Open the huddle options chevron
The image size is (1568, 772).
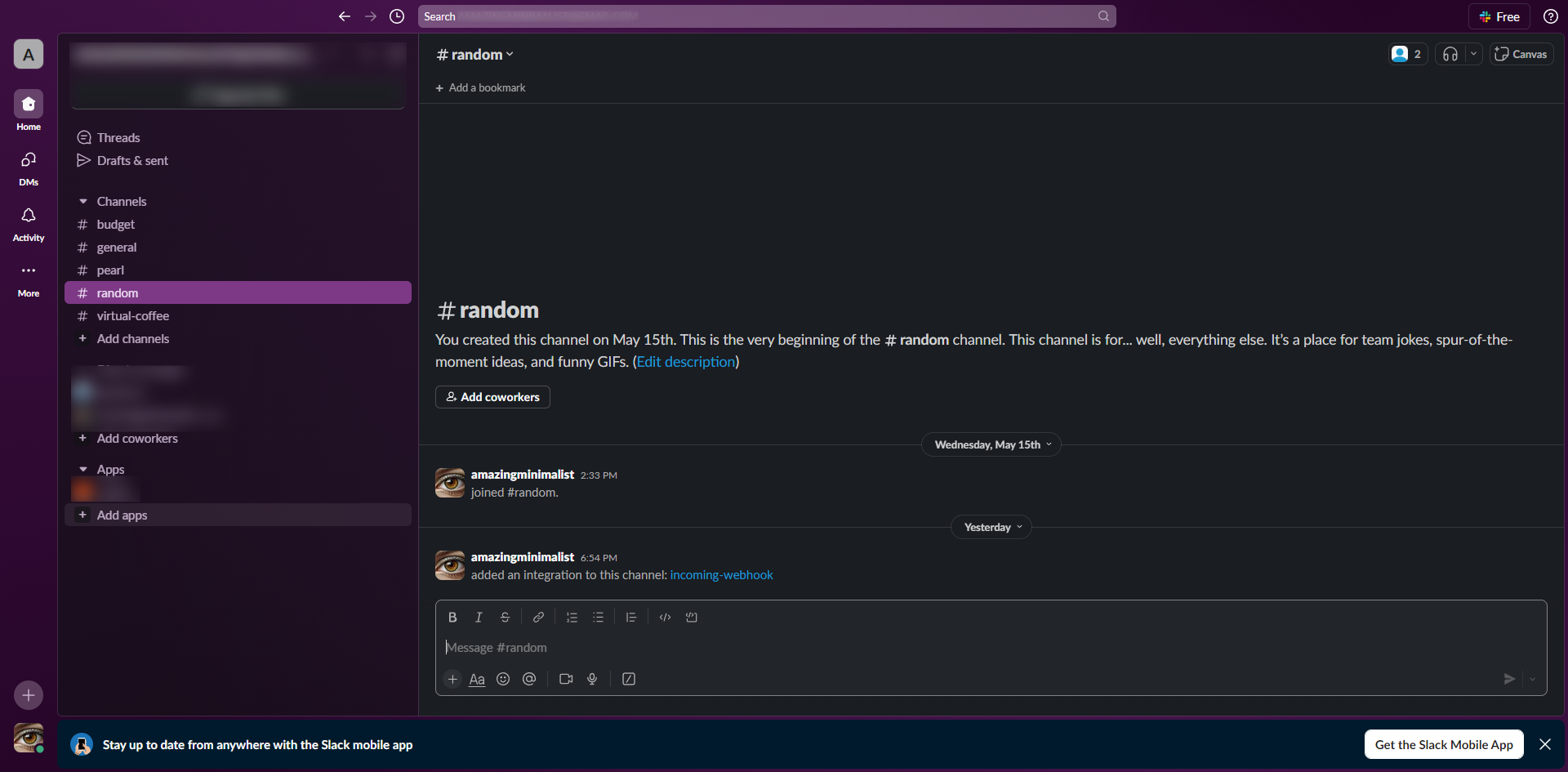pos(1473,54)
